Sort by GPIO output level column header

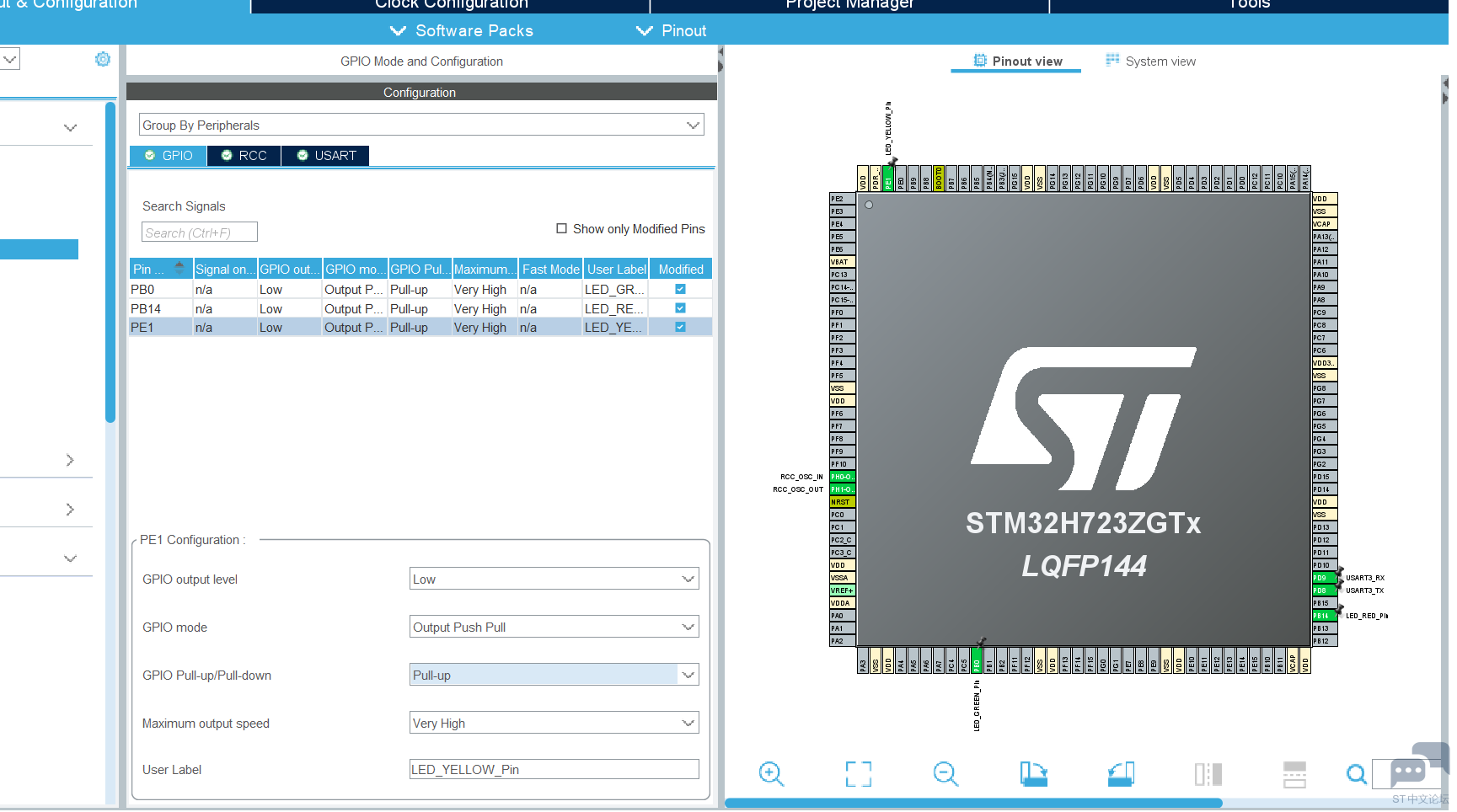point(290,269)
